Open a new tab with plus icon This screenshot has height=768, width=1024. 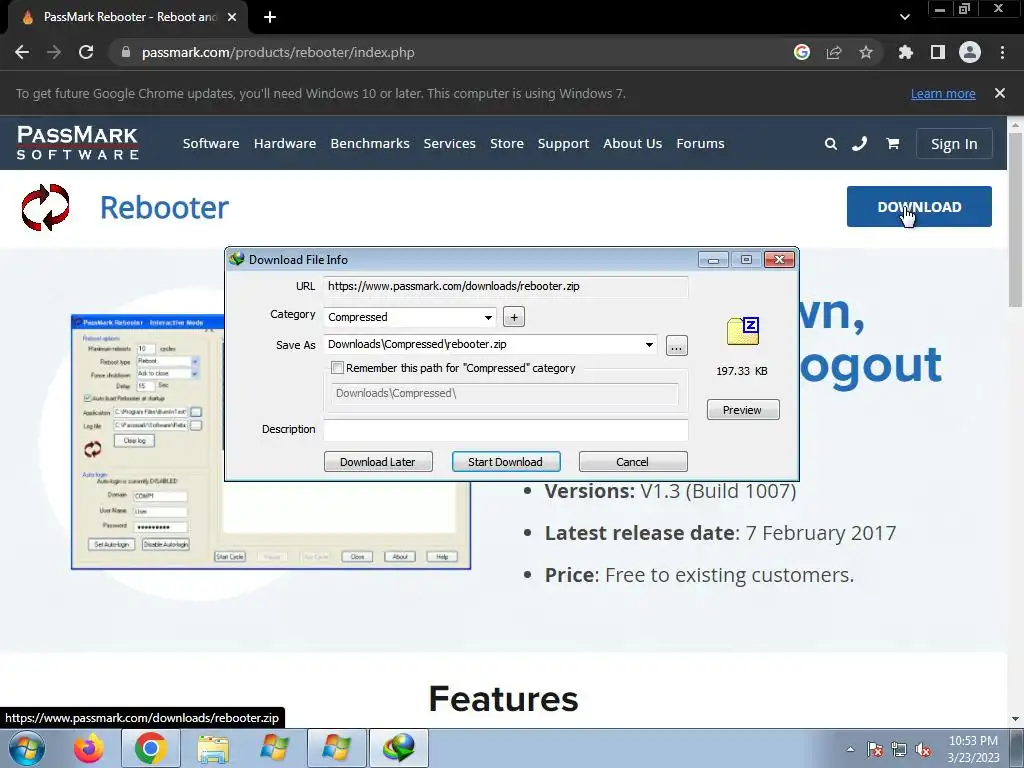(x=270, y=17)
